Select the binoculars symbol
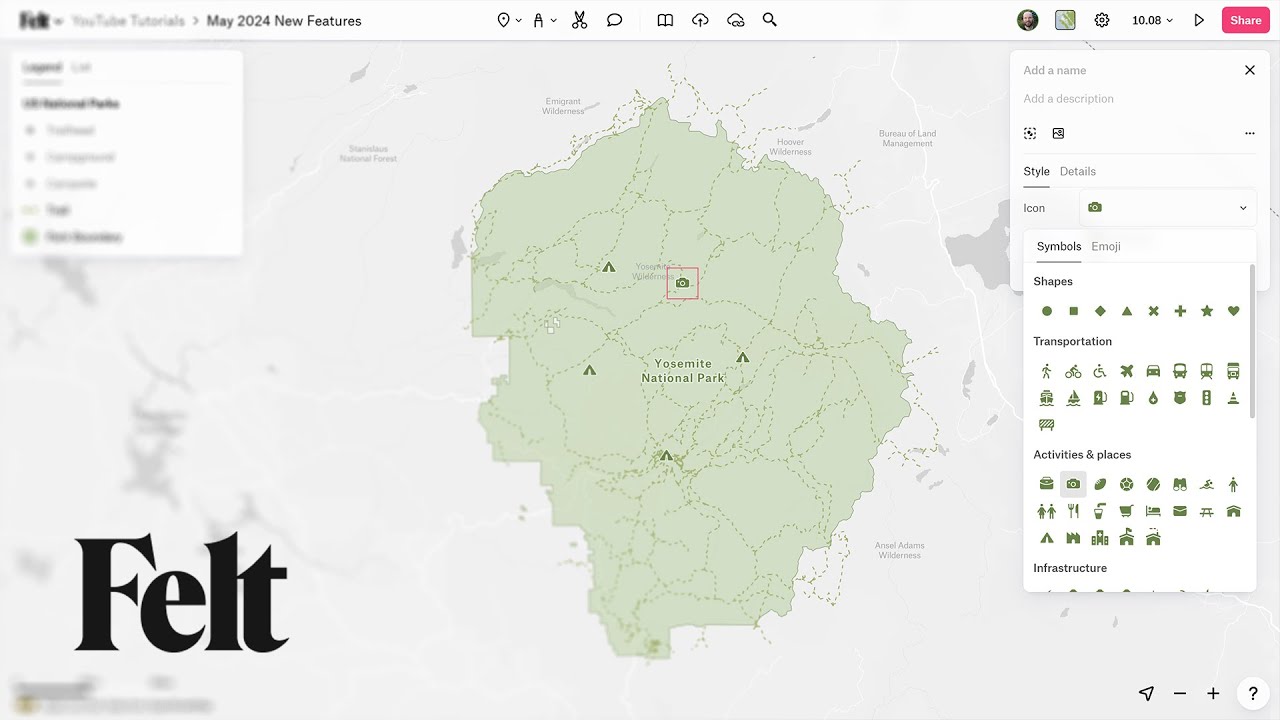This screenshot has height=720, width=1280. [1180, 484]
